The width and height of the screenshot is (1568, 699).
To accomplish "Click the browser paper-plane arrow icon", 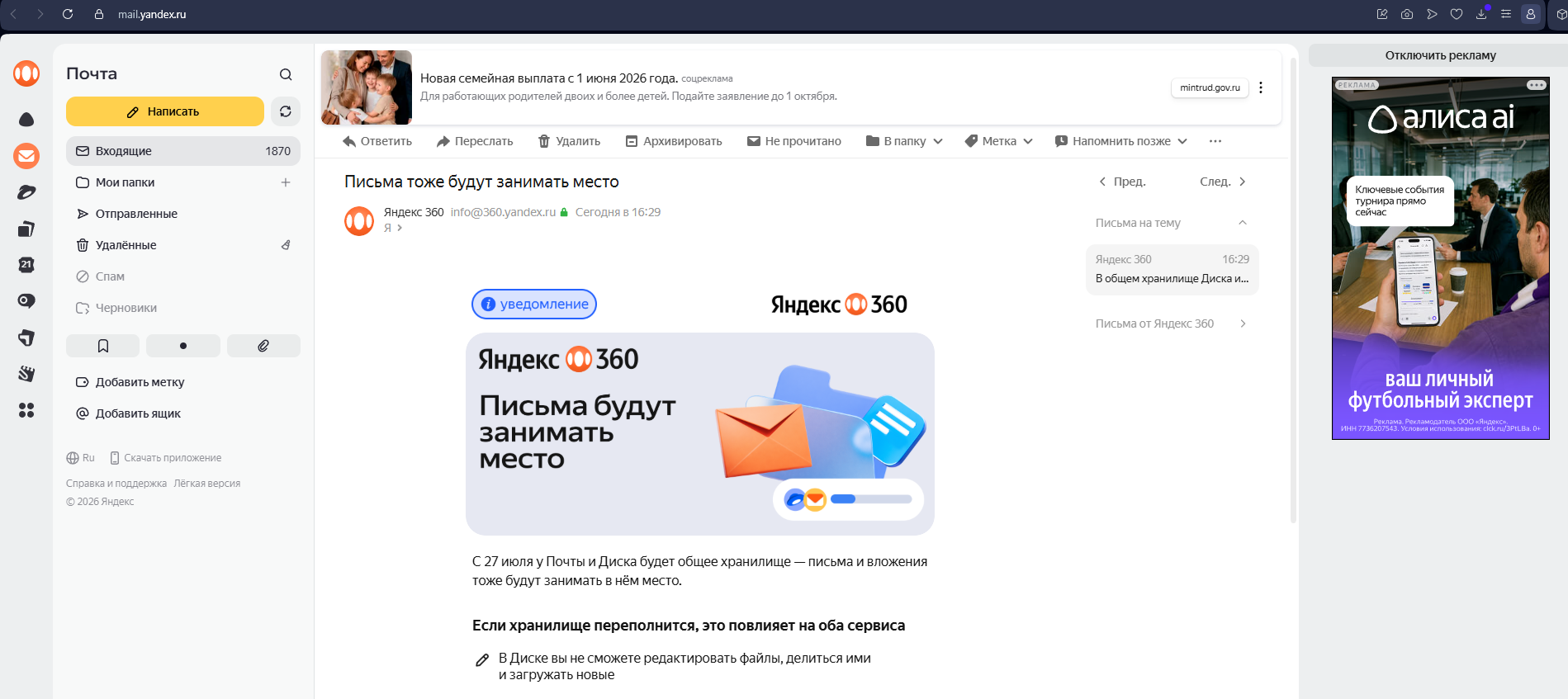I will [x=1432, y=14].
